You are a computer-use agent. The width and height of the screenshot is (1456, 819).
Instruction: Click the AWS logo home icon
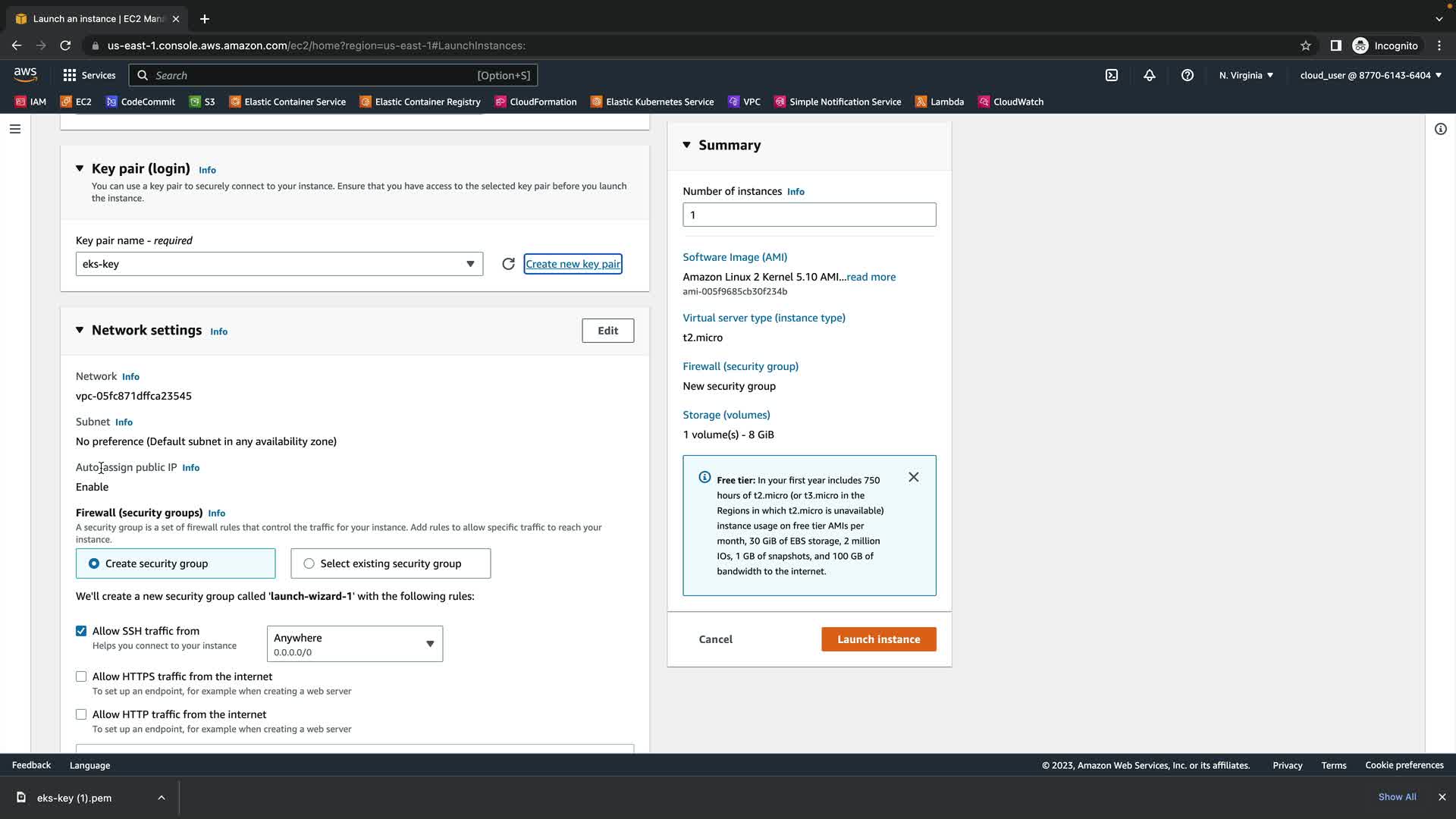tap(25, 74)
